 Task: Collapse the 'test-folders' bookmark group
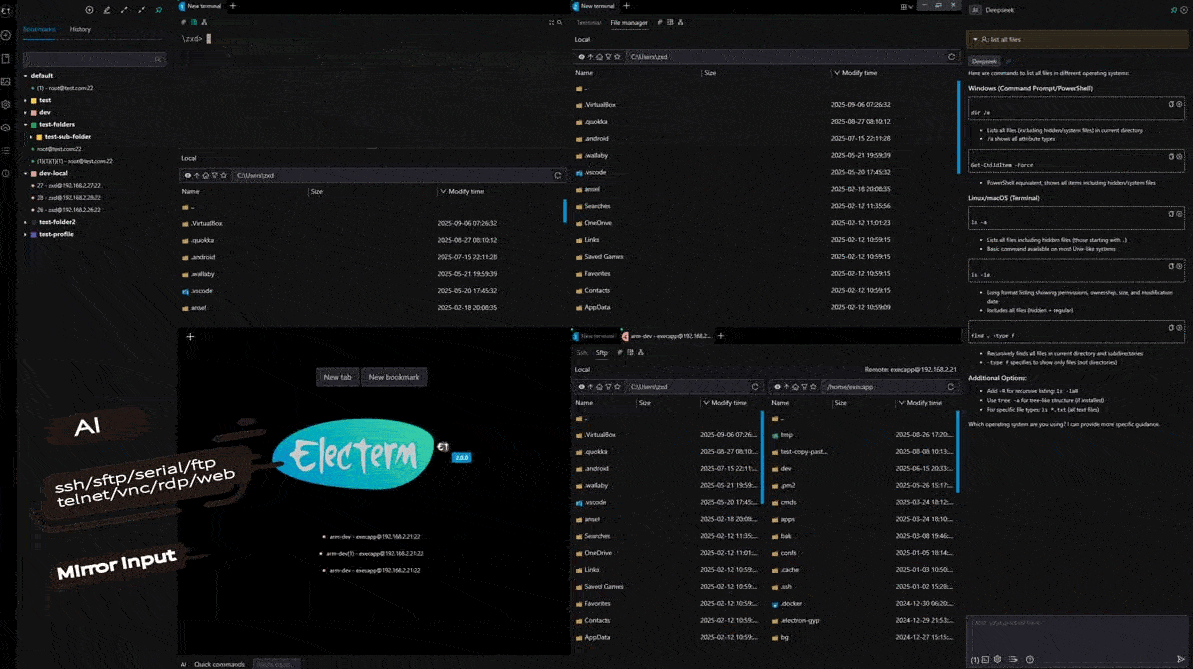pyautogui.click(x=25, y=125)
